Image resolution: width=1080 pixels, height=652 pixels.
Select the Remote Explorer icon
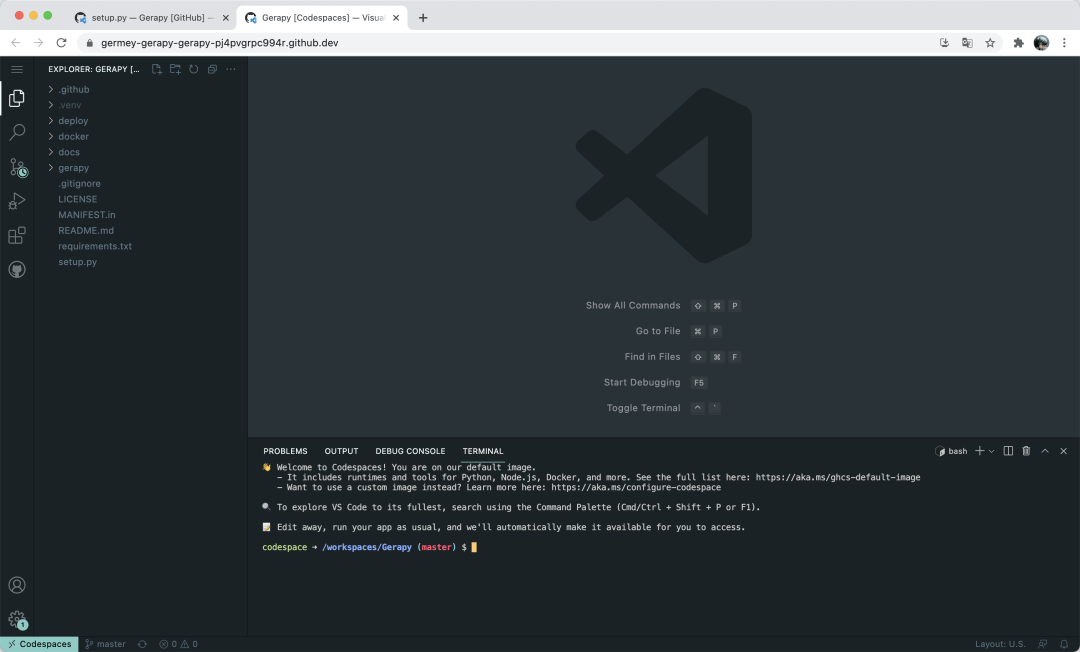(16, 268)
